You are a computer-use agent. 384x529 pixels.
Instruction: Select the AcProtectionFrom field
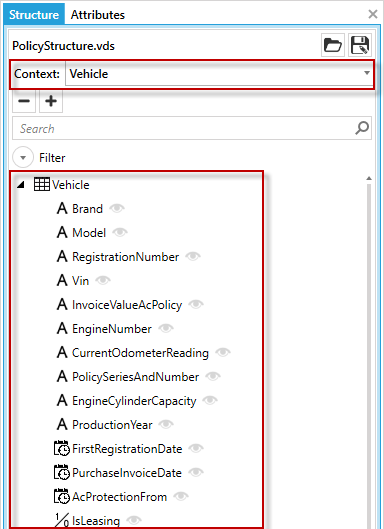click(x=119, y=497)
